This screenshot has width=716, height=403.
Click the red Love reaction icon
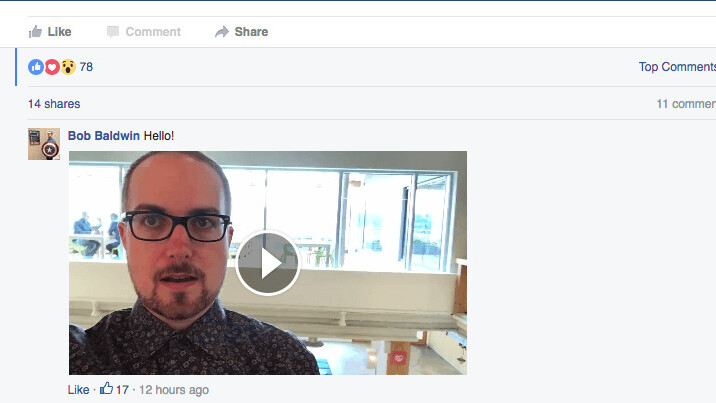point(52,67)
